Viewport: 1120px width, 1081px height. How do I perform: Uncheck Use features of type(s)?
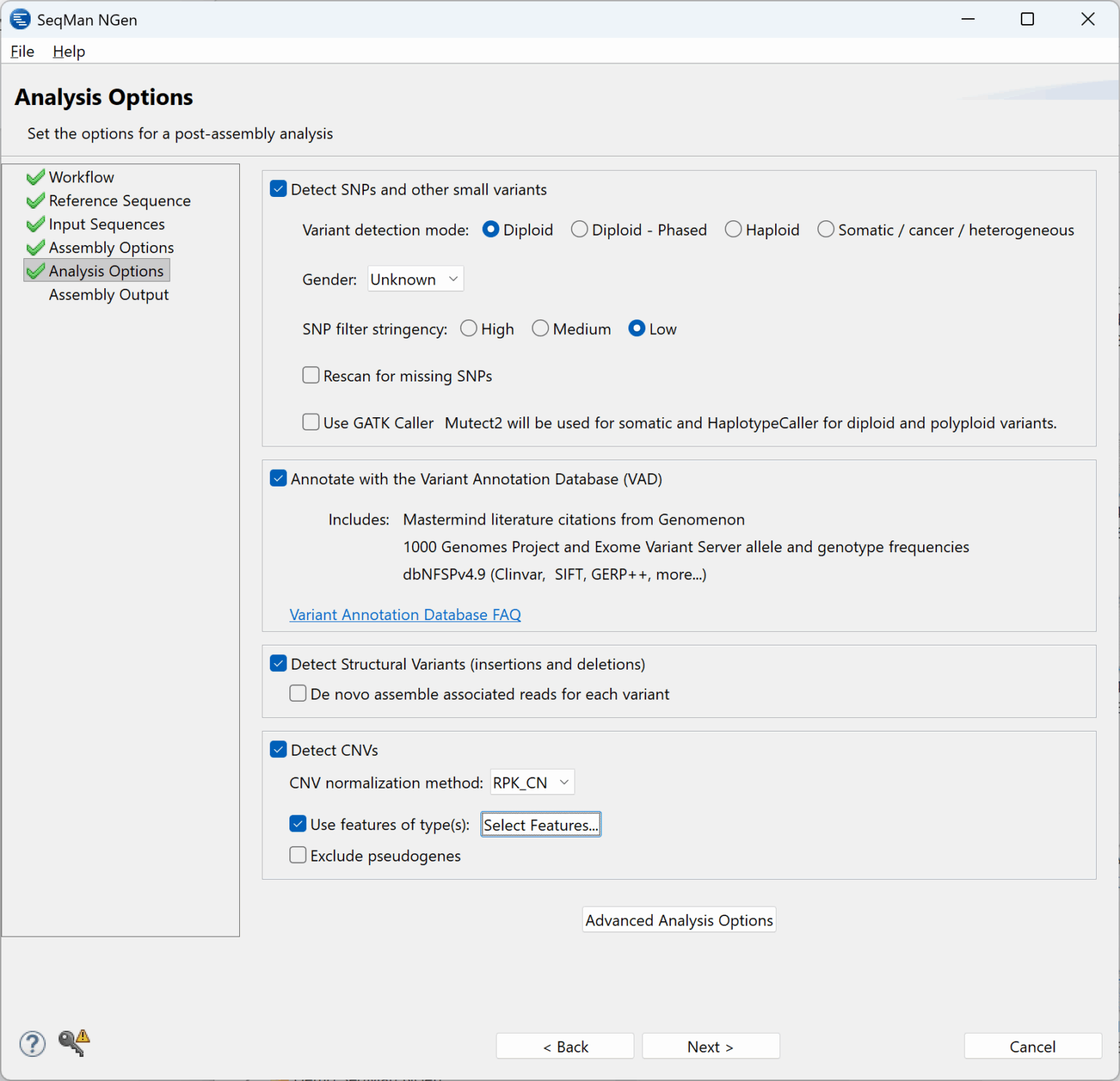click(298, 824)
